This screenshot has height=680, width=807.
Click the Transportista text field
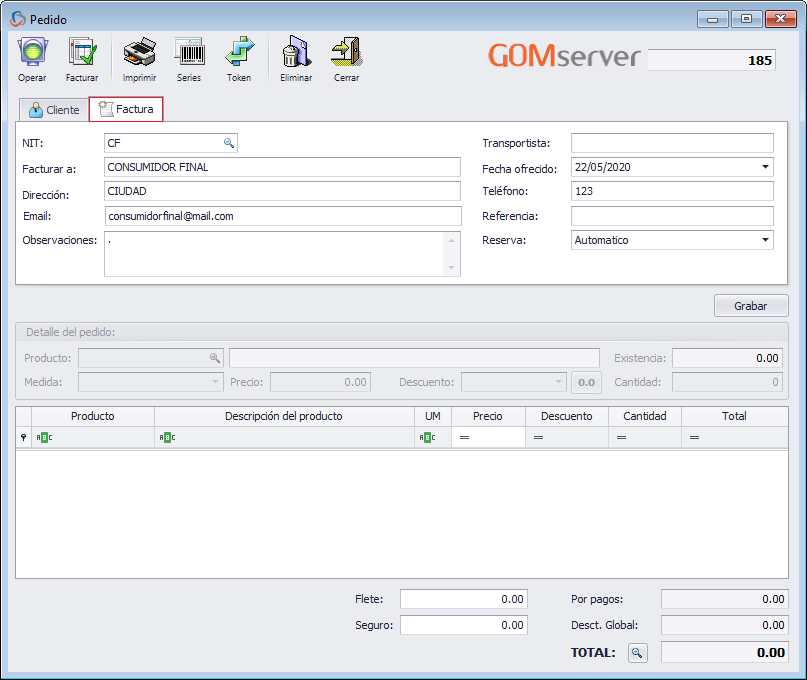671,143
